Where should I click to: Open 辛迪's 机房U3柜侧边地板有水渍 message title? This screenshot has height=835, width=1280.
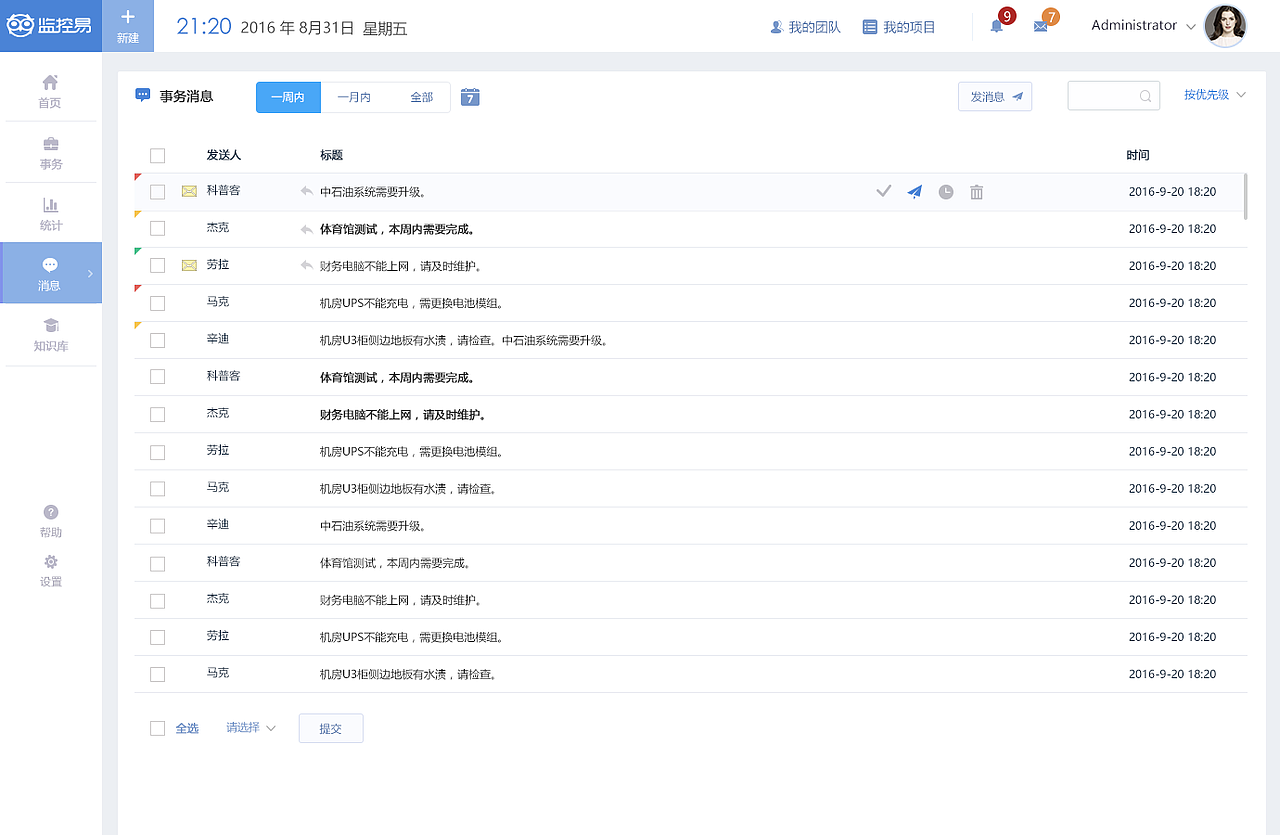pyautogui.click(x=464, y=340)
